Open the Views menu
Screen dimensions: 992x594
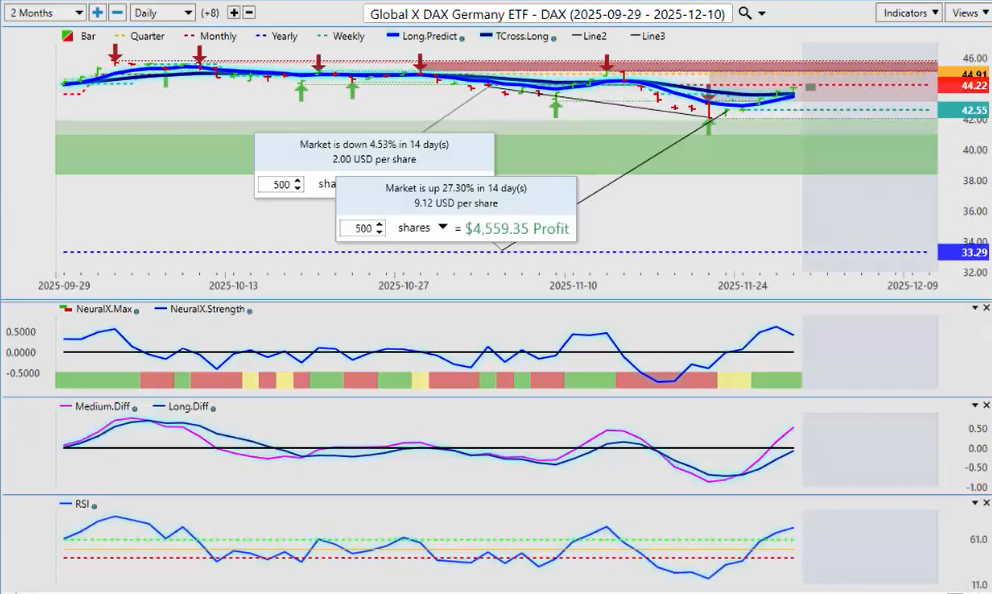pos(968,13)
